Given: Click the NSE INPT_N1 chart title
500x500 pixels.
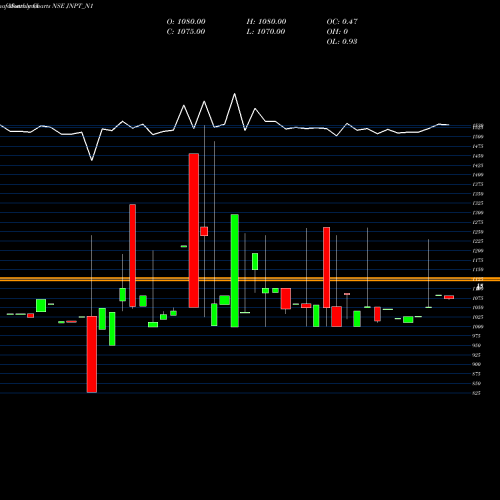Looking at the screenshot, I should (73, 6).
